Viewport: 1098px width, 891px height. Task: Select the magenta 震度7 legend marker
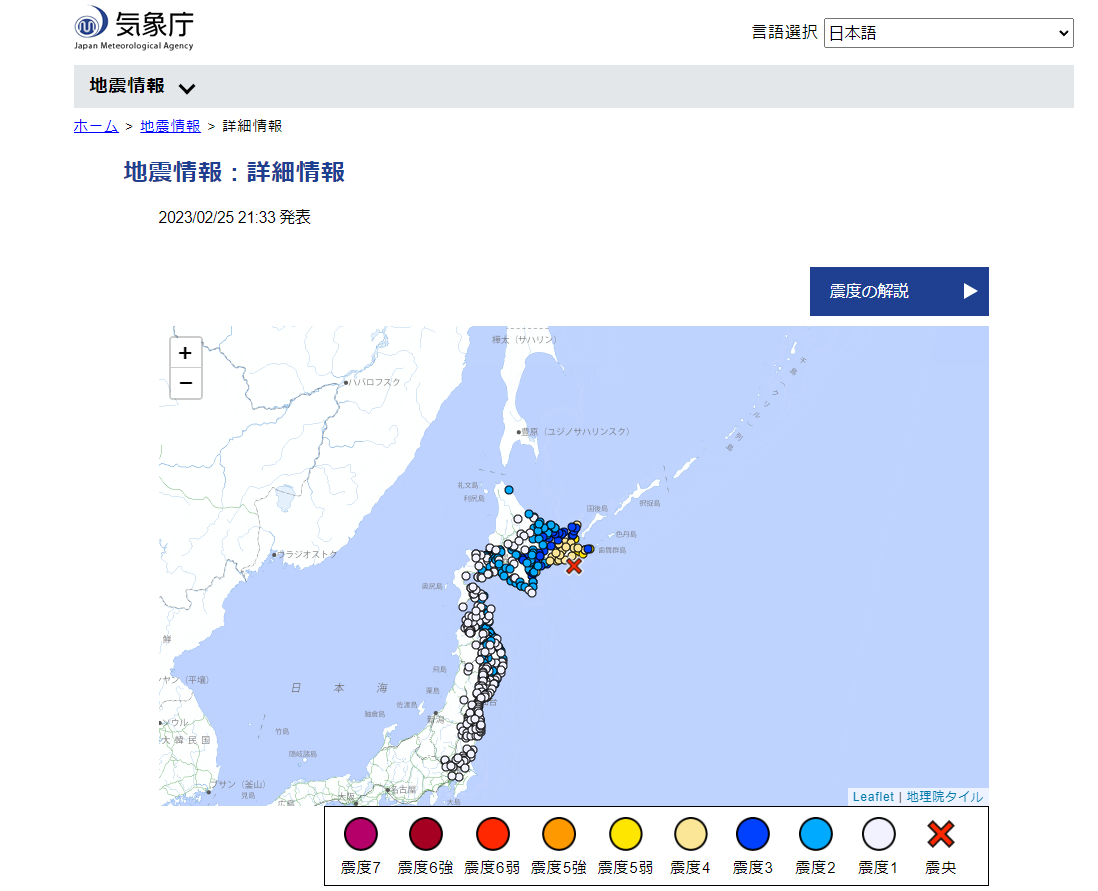[x=361, y=833]
